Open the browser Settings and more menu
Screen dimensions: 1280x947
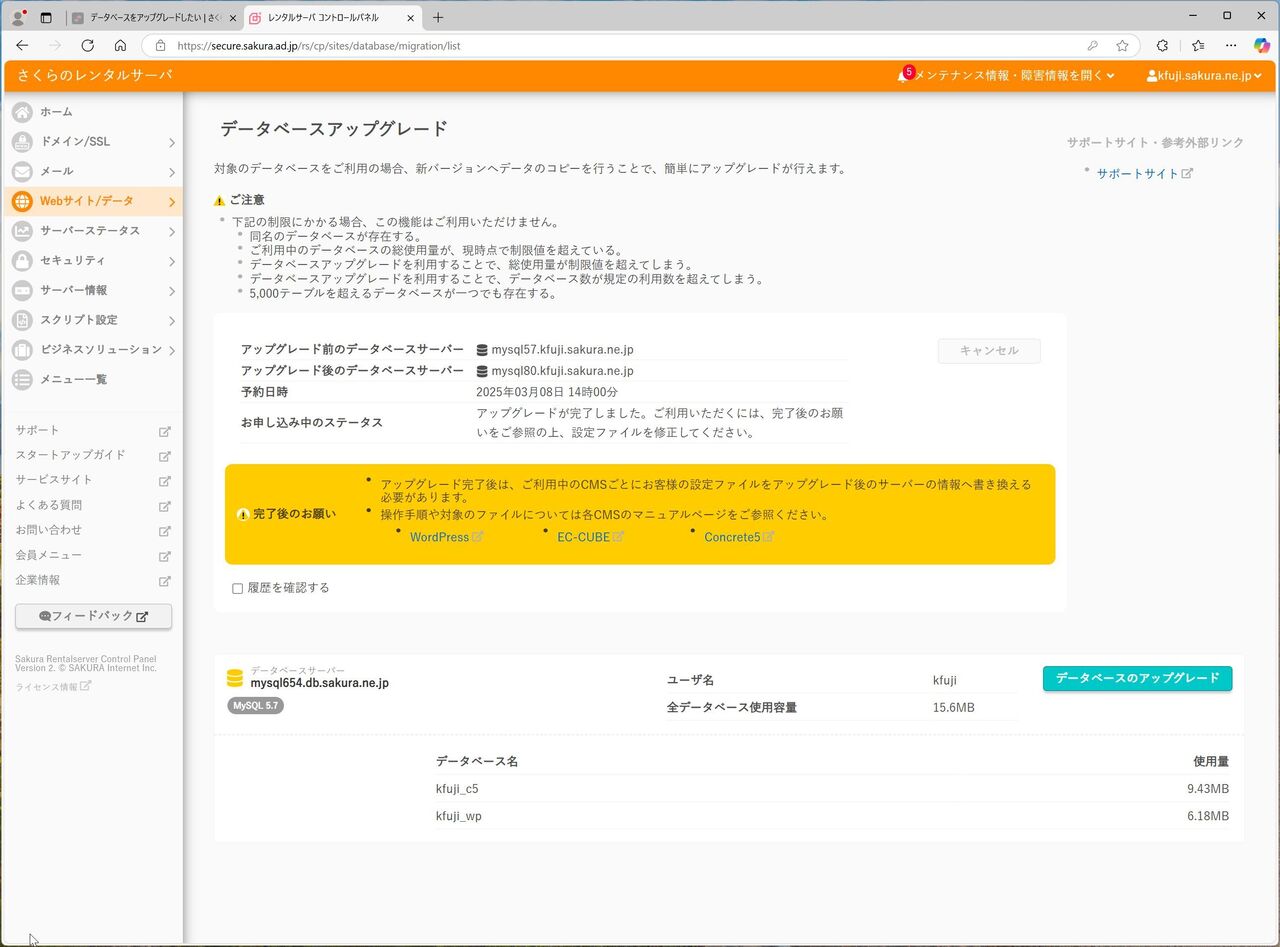[x=1231, y=45]
